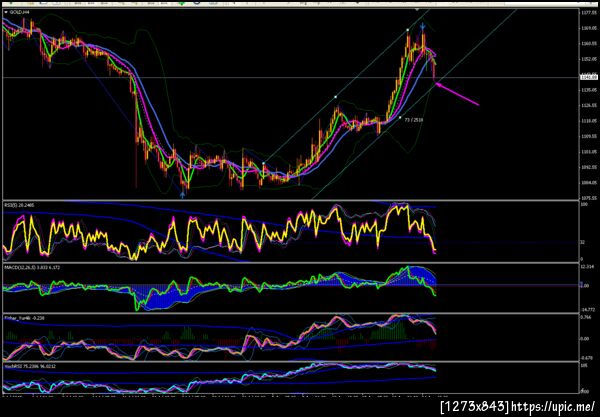The height and width of the screenshot is (417, 600).
Task: Select the blue up arrow below the price low
Action: tap(183, 195)
